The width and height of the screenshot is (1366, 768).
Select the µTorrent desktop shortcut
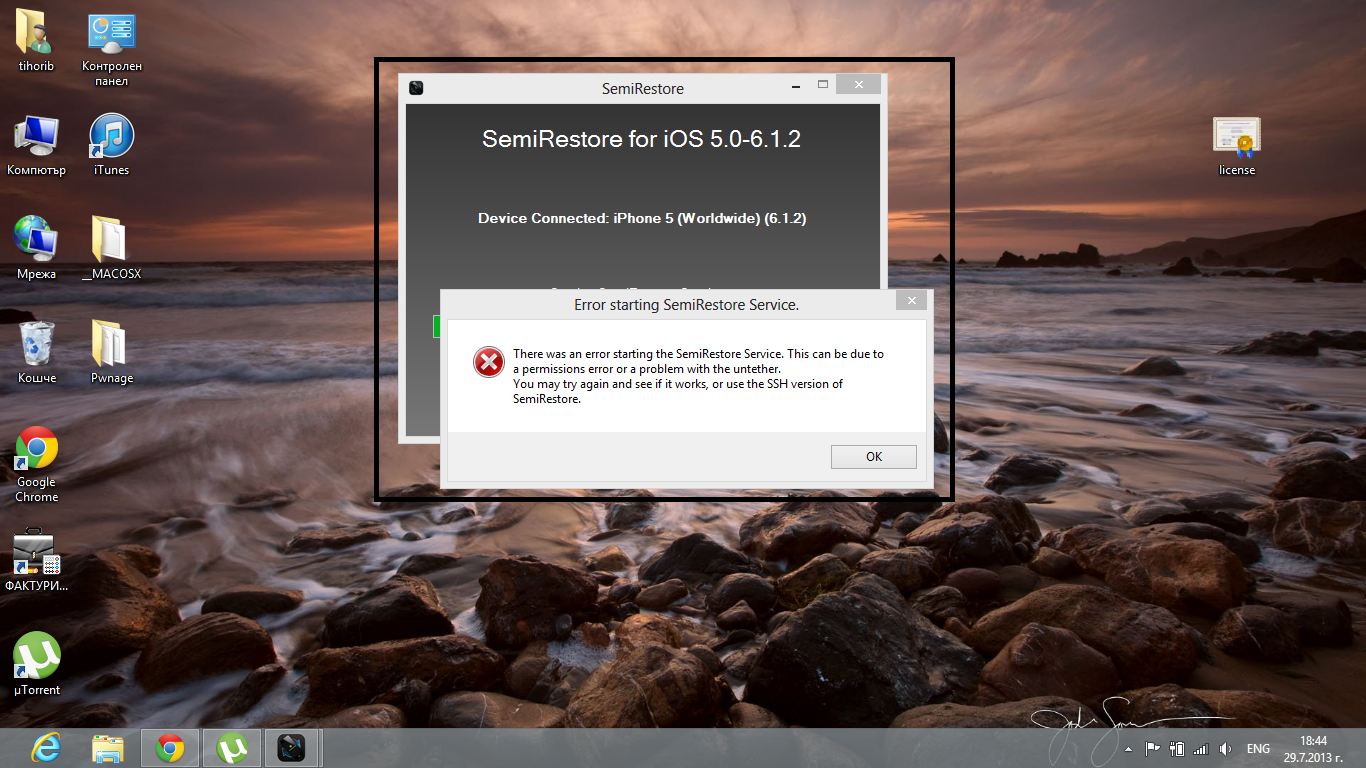coord(37,664)
